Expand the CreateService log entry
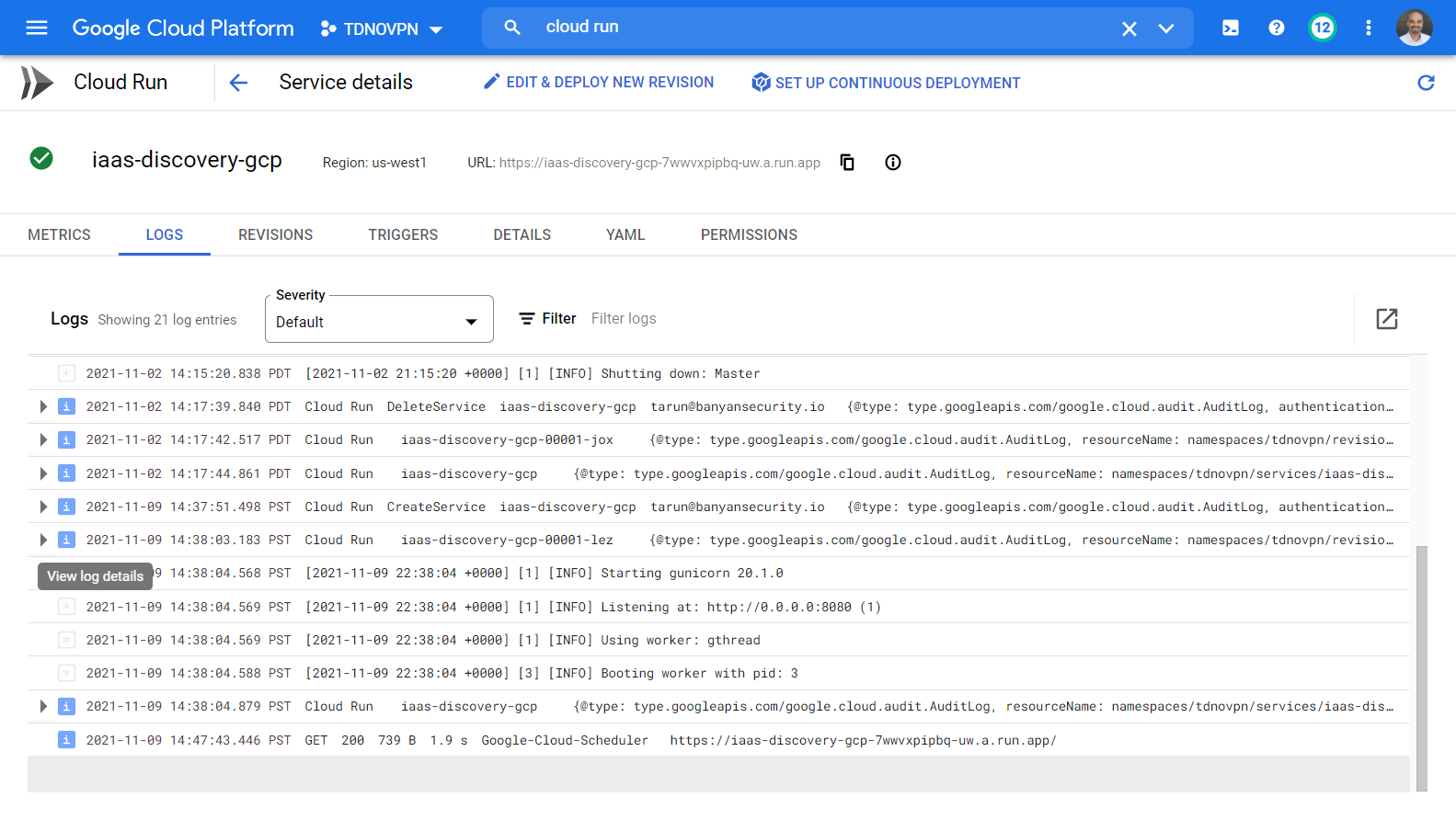This screenshot has width=1456, height=820. pos(43,507)
